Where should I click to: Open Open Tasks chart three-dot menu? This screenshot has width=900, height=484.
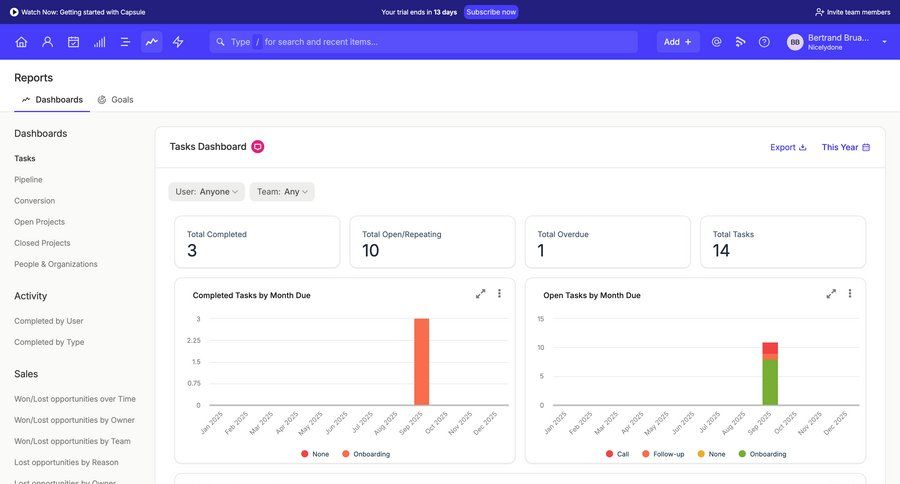pyautogui.click(x=850, y=294)
